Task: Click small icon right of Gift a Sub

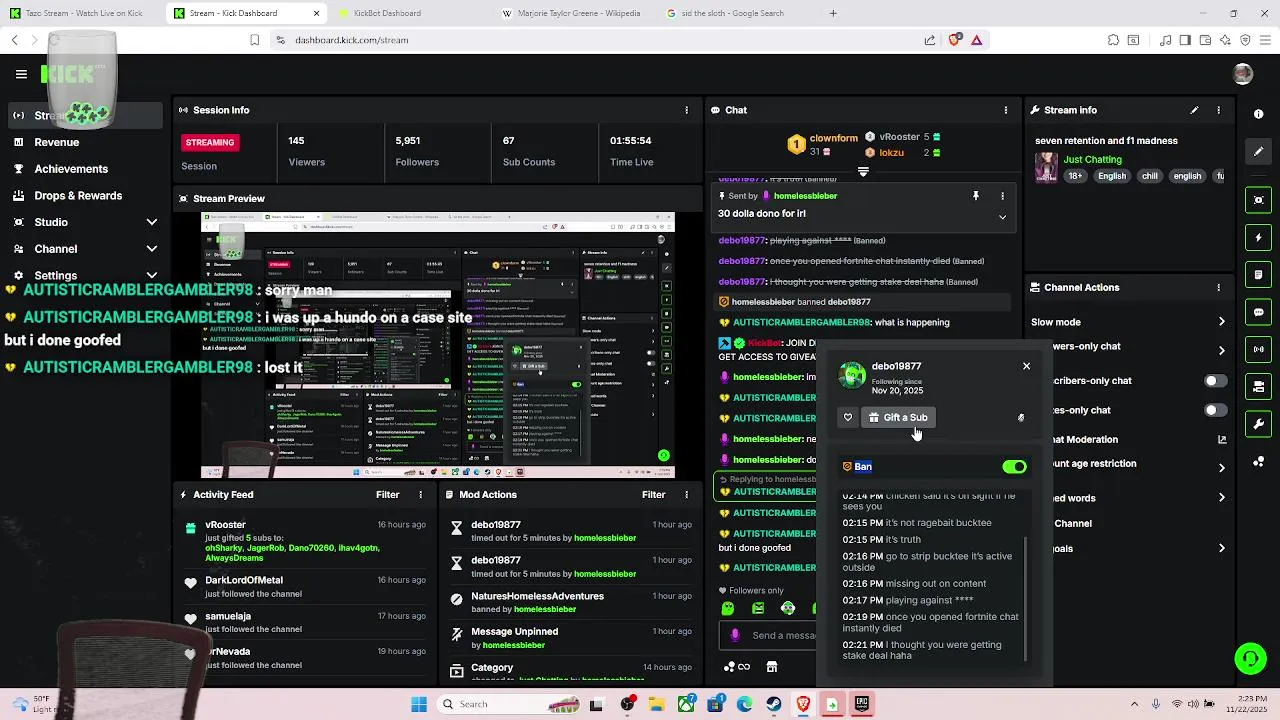Action: [x=1021, y=418]
